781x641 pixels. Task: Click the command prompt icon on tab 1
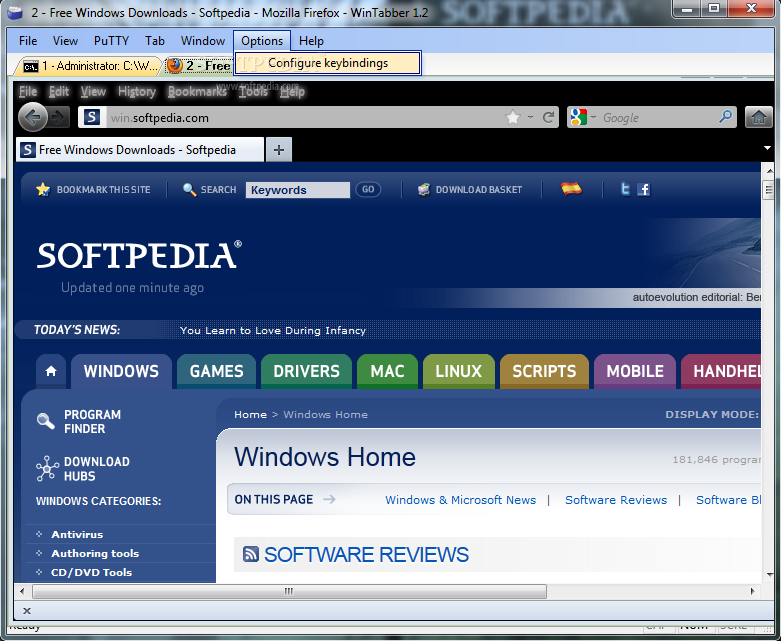(31, 66)
